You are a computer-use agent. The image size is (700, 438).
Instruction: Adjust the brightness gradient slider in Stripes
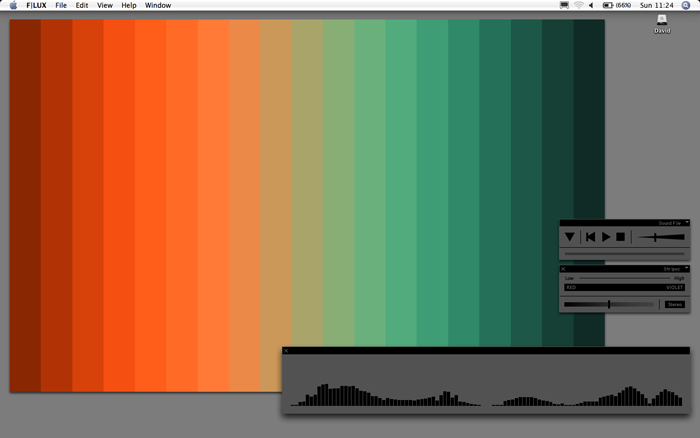click(x=609, y=305)
